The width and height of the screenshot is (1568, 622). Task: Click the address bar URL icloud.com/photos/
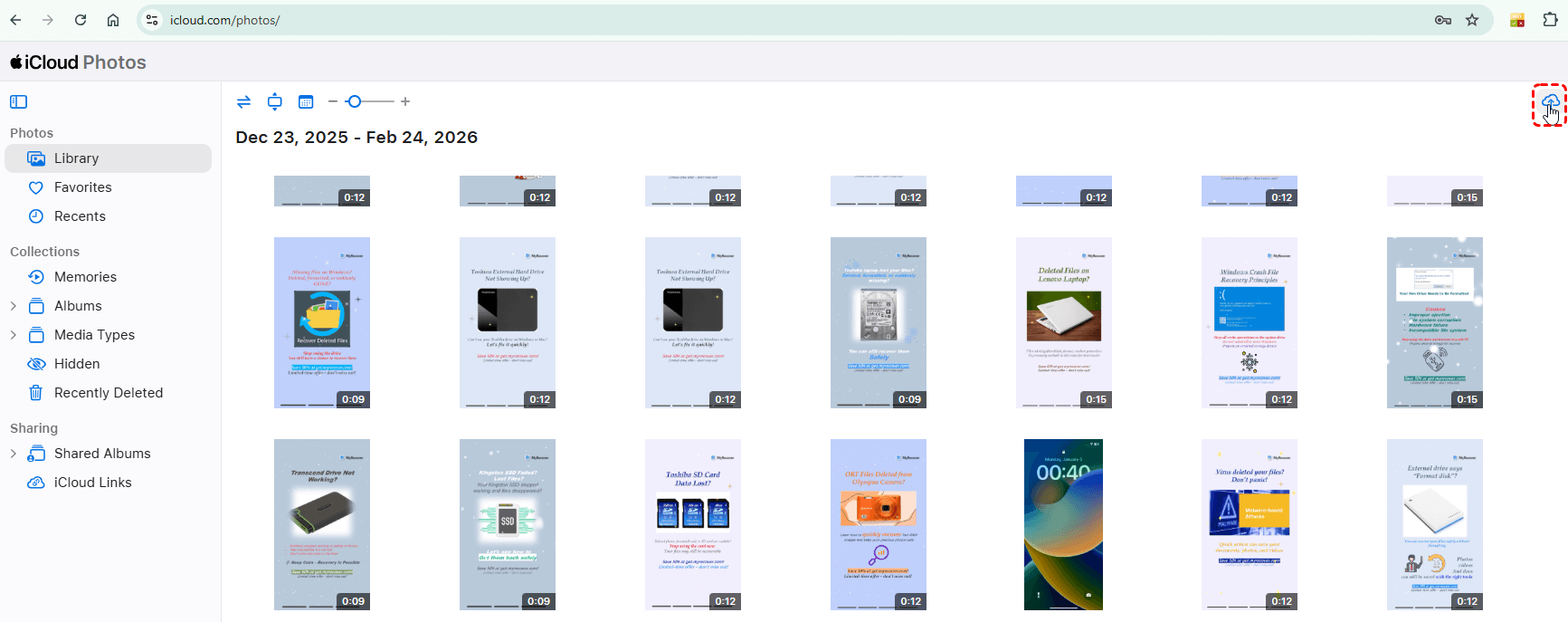pyautogui.click(x=224, y=20)
